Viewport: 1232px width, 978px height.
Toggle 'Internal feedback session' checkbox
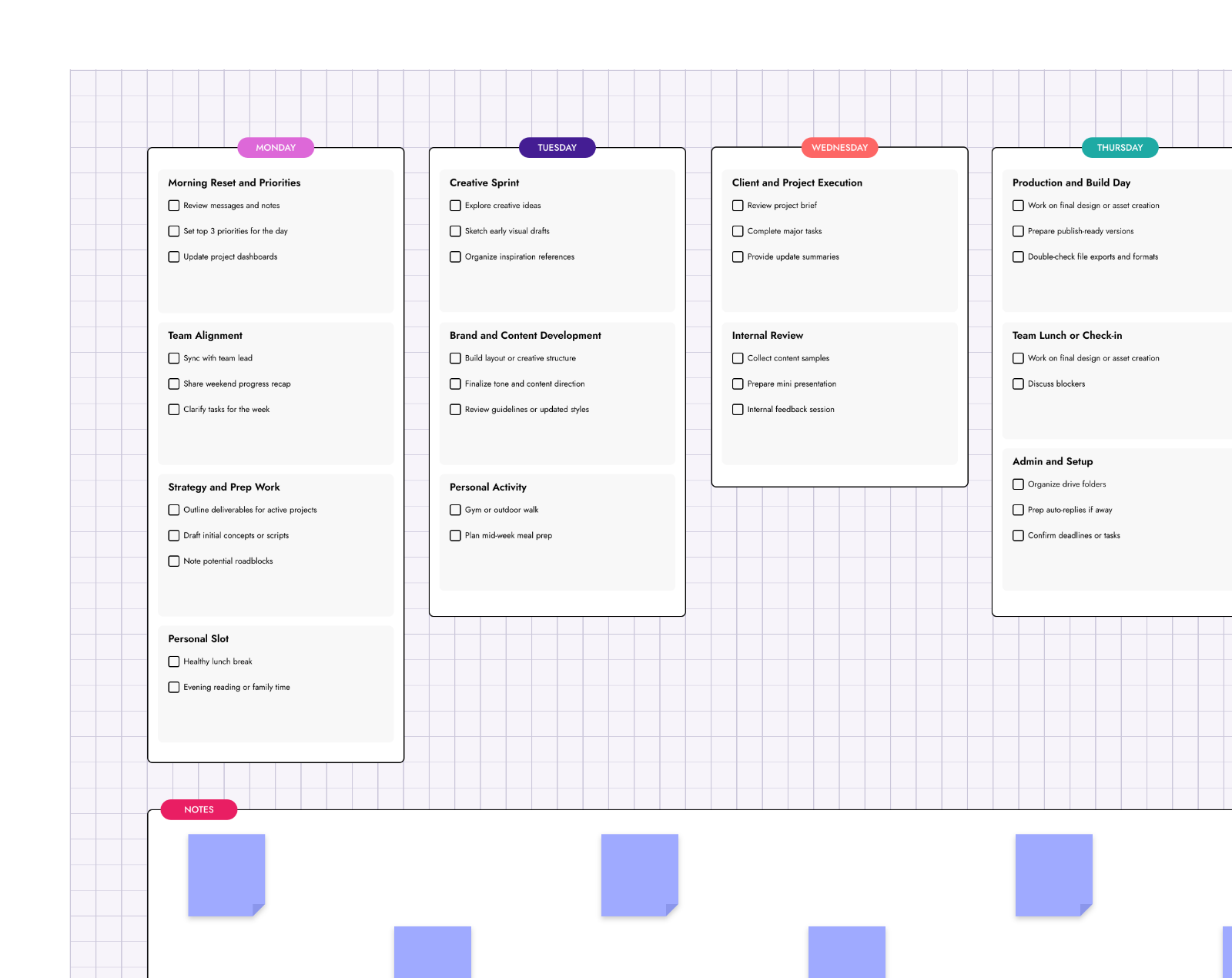click(x=738, y=410)
